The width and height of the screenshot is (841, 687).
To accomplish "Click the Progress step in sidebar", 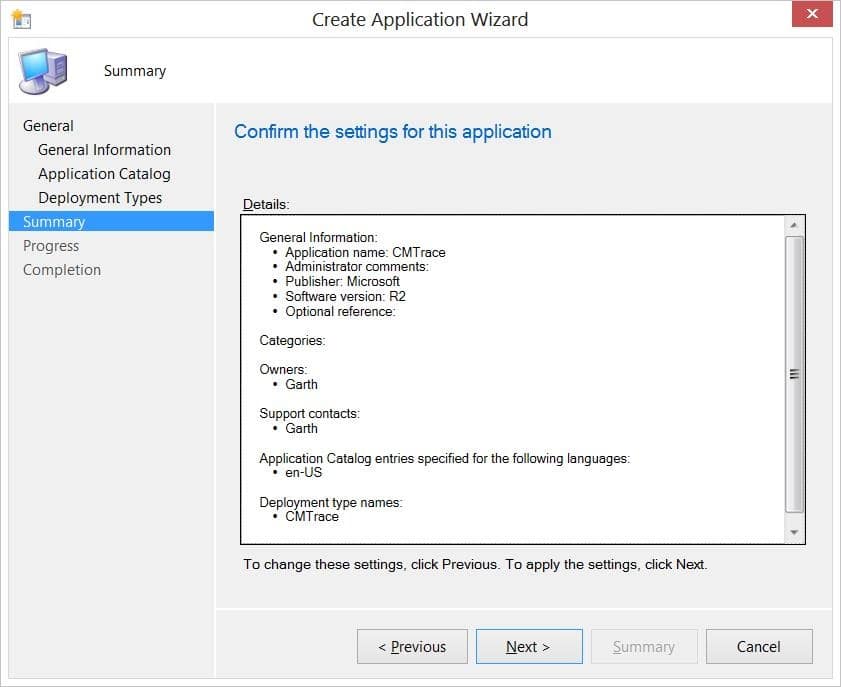I will (x=51, y=246).
